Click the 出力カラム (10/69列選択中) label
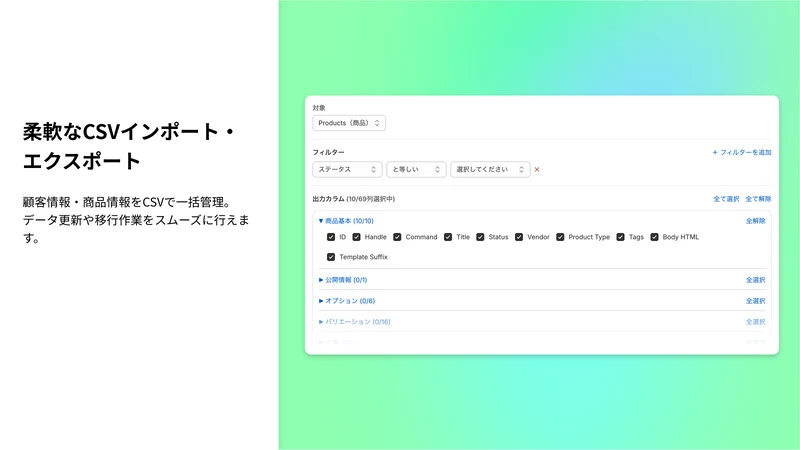800x450 pixels. pos(354,199)
